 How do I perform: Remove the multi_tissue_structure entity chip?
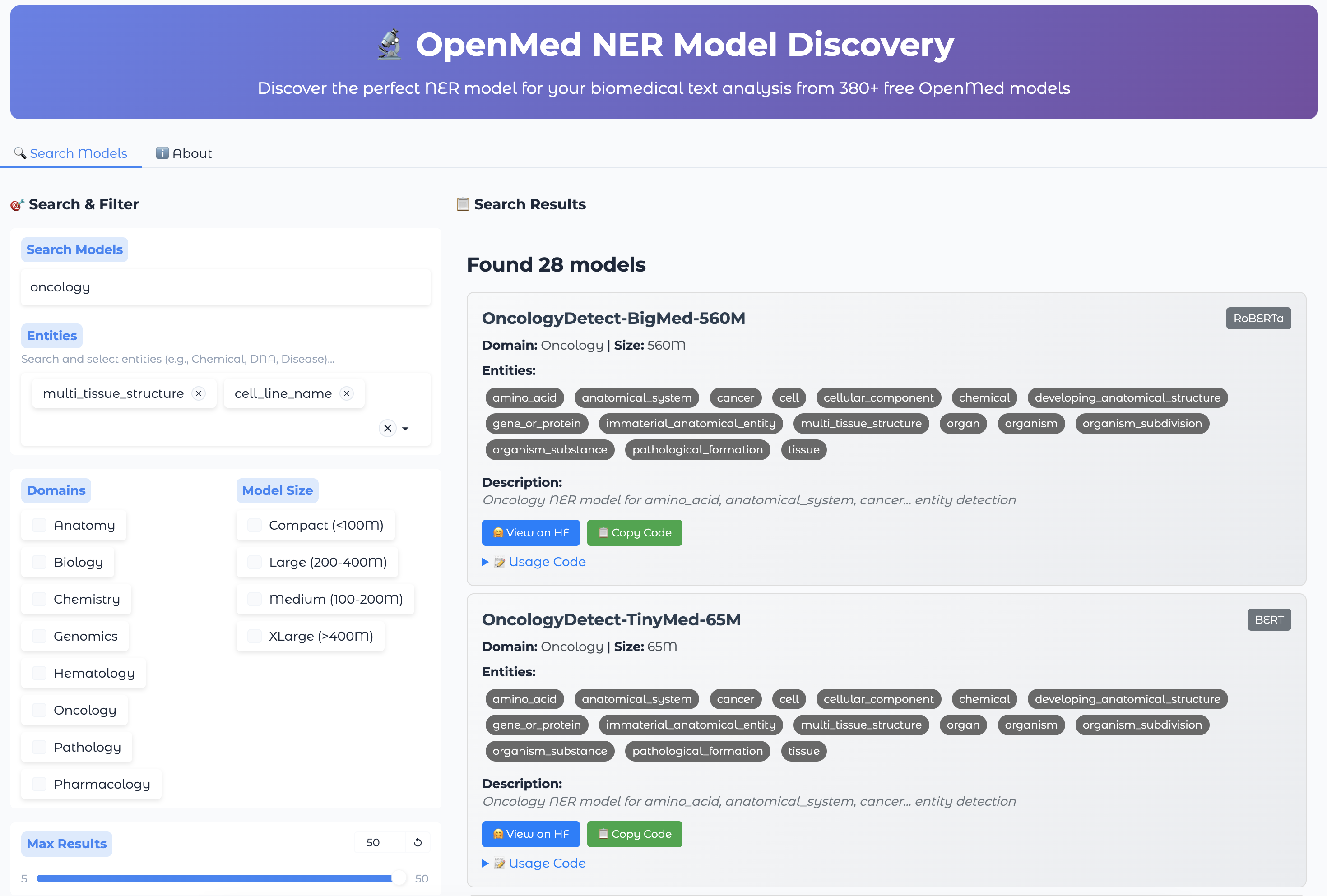pyautogui.click(x=199, y=394)
